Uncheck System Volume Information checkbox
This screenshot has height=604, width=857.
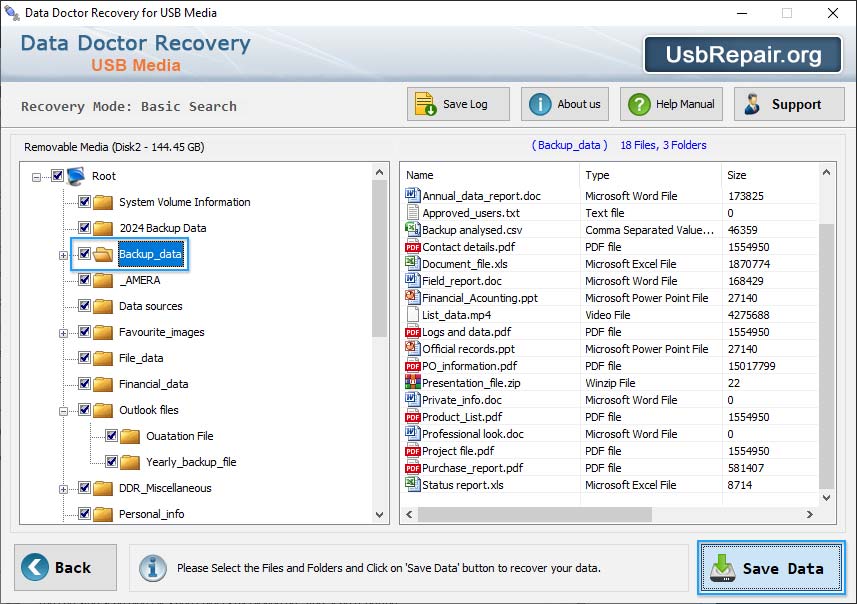(84, 201)
